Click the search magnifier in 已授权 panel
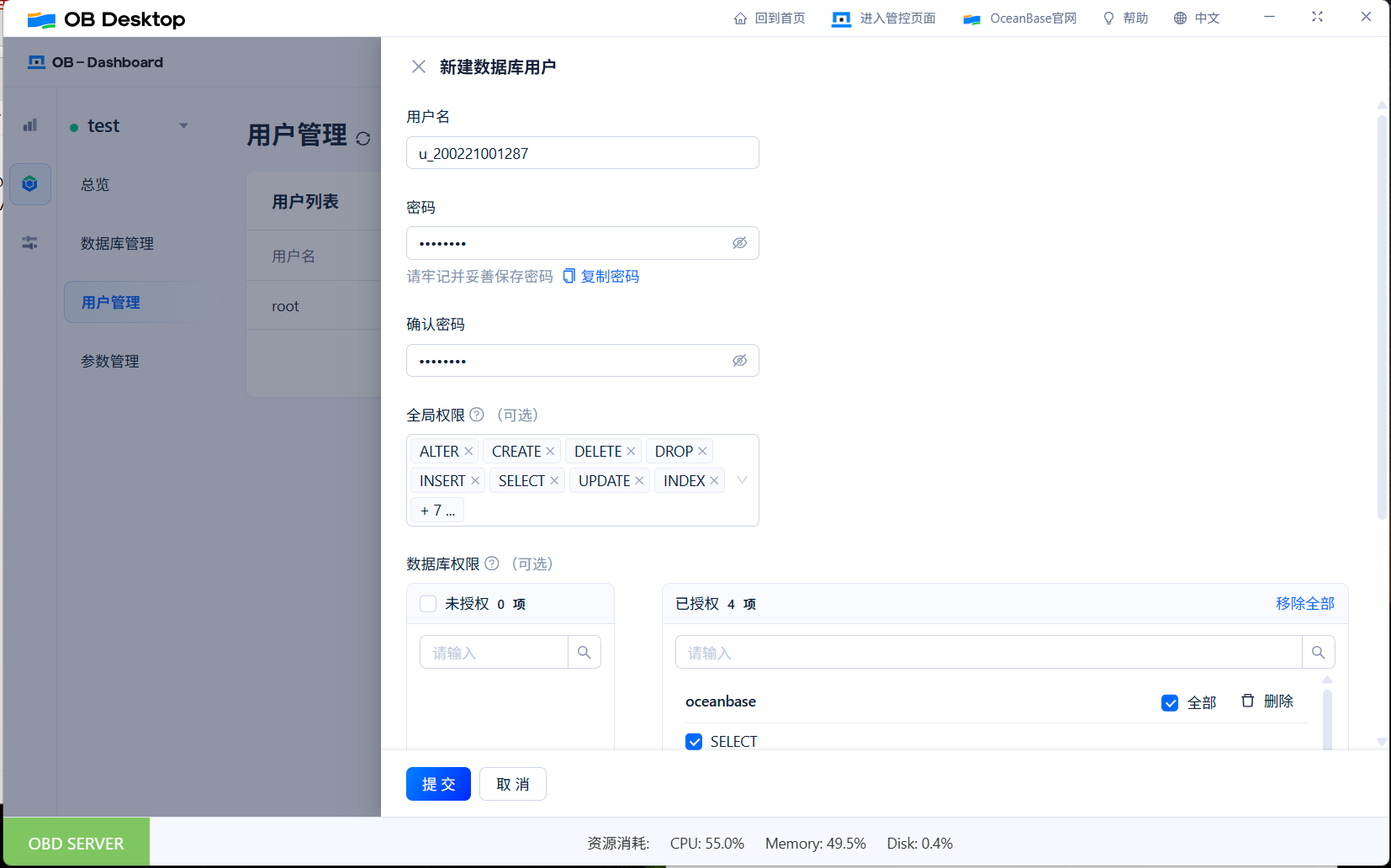The image size is (1391, 868). tap(1318, 652)
